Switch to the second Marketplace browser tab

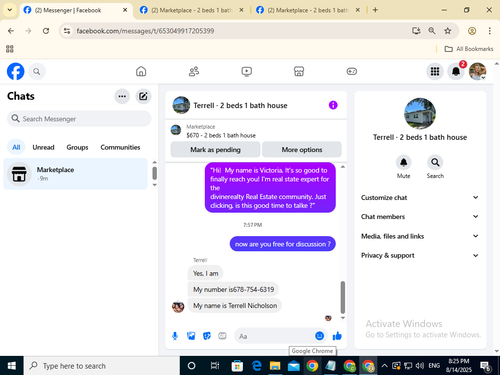point(308,10)
